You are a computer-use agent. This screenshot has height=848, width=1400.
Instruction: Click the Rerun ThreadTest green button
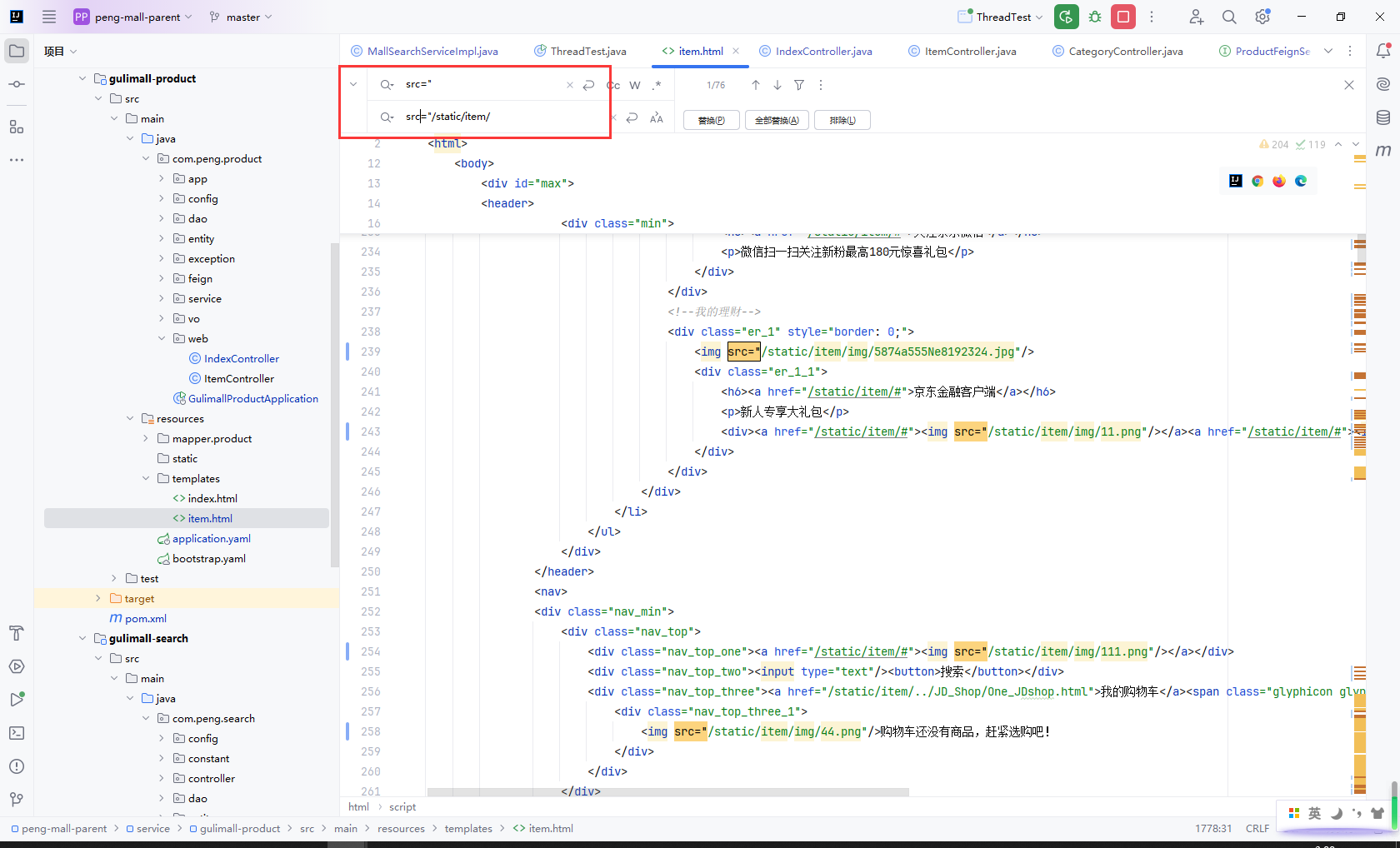[1066, 17]
